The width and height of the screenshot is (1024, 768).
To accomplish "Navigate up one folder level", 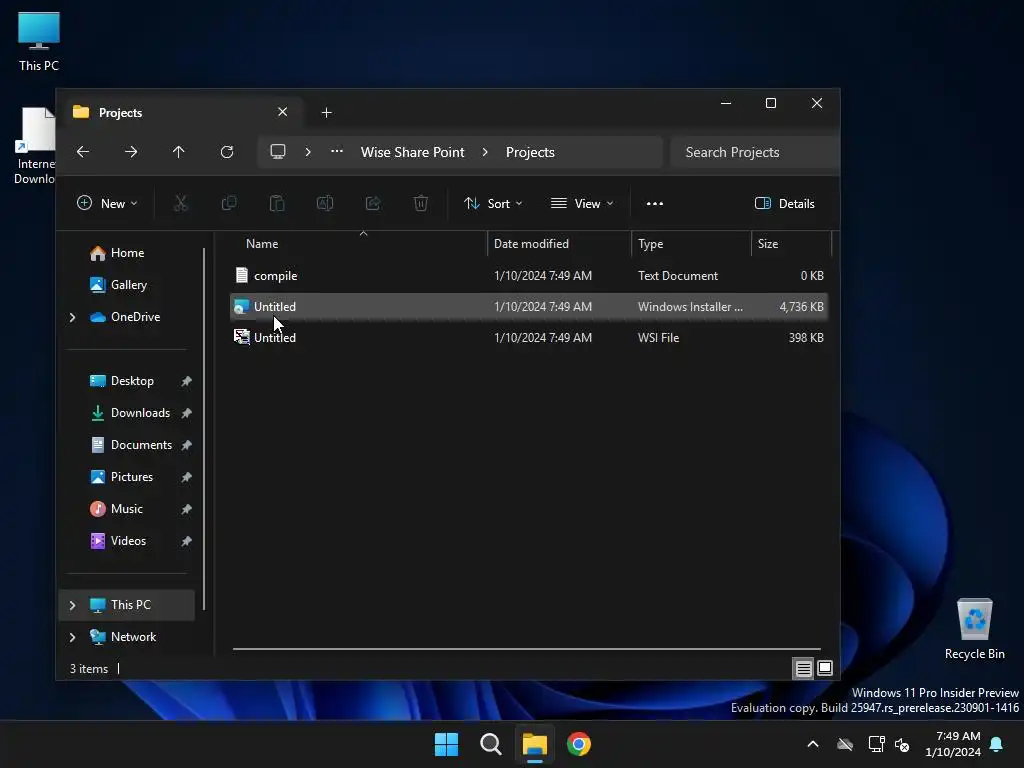I will click(x=178, y=152).
